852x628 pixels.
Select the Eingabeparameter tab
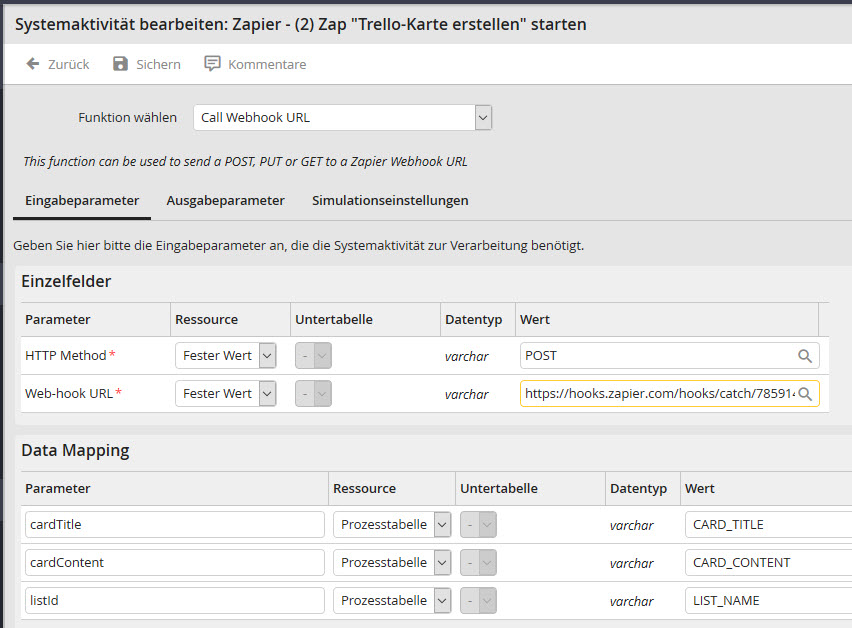pyautogui.click(x=81, y=200)
